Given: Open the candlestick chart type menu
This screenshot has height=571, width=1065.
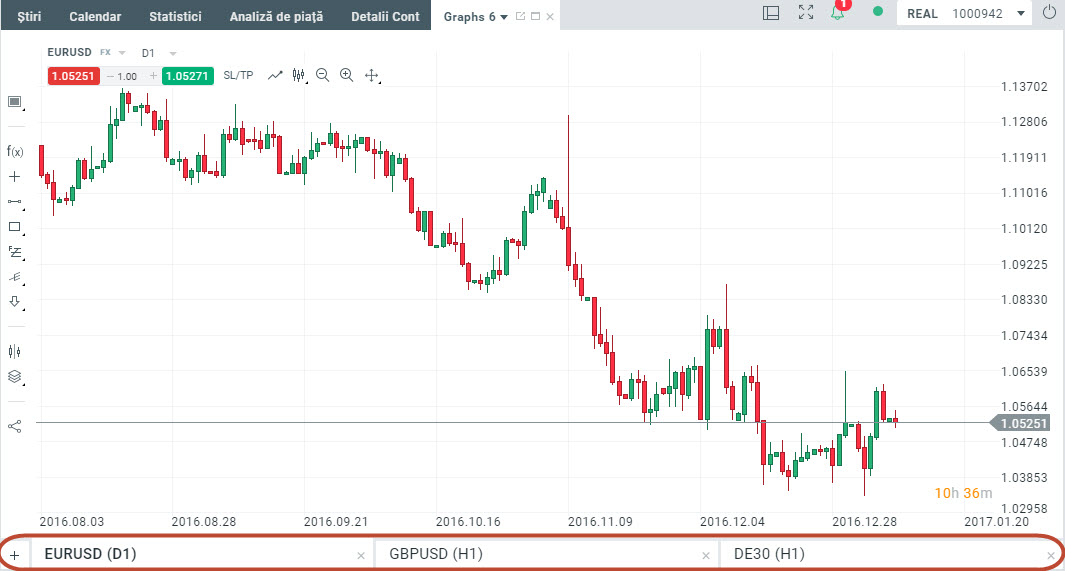Looking at the screenshot, I should (299, 75).
